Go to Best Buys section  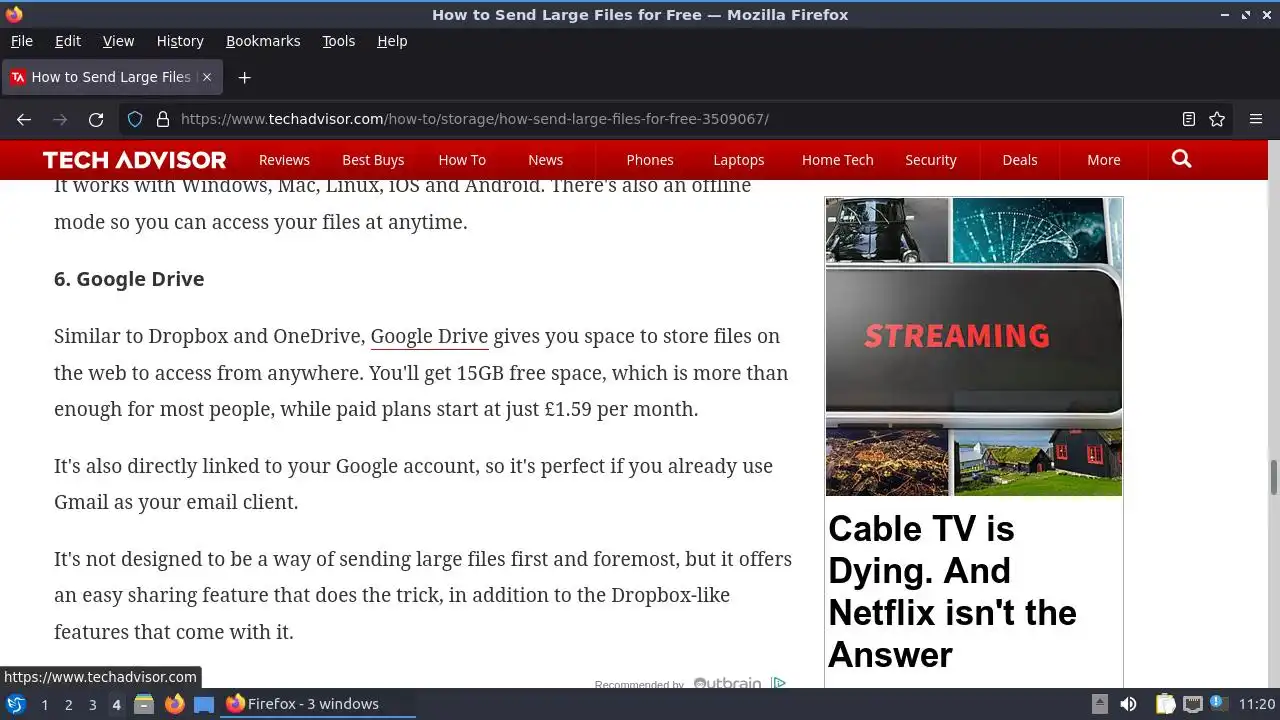click(373, 160)
